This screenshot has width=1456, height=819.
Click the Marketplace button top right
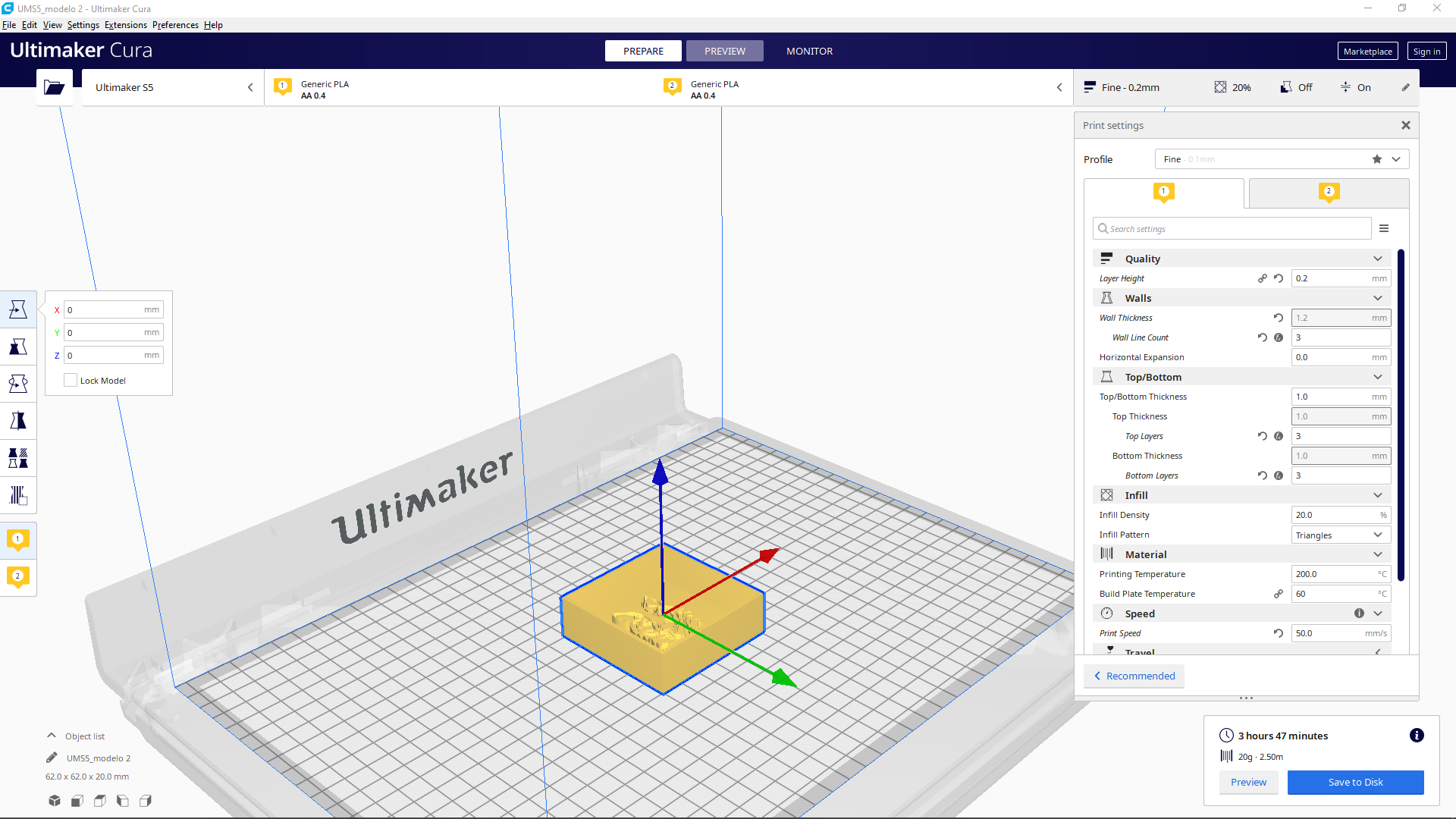click(1366, 51)
